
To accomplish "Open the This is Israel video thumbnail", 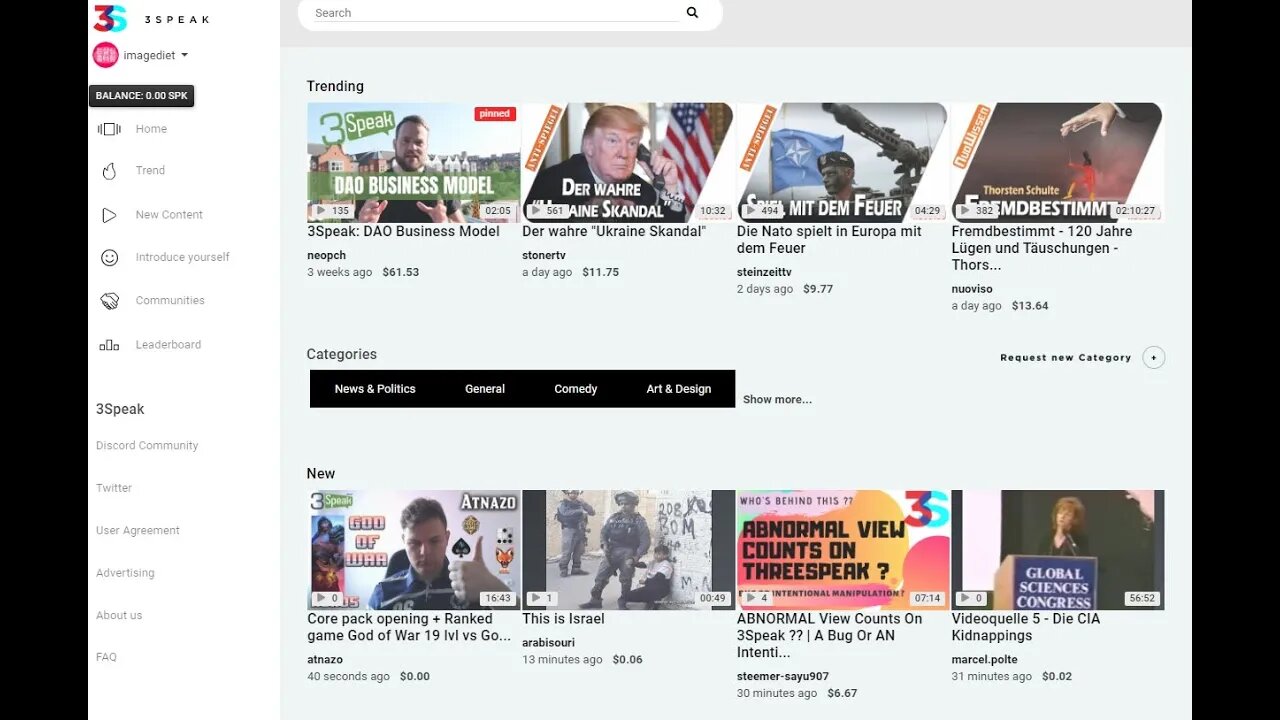I will (x=628, y=550).
